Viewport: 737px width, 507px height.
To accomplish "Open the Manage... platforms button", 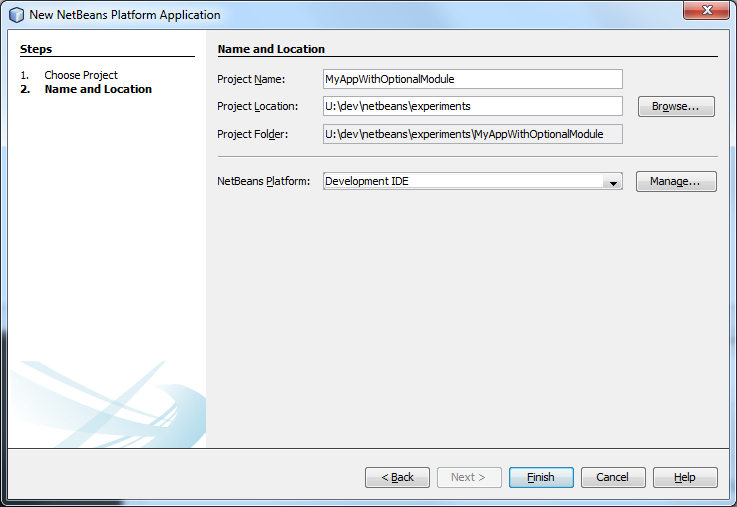I will pos(676,181).
